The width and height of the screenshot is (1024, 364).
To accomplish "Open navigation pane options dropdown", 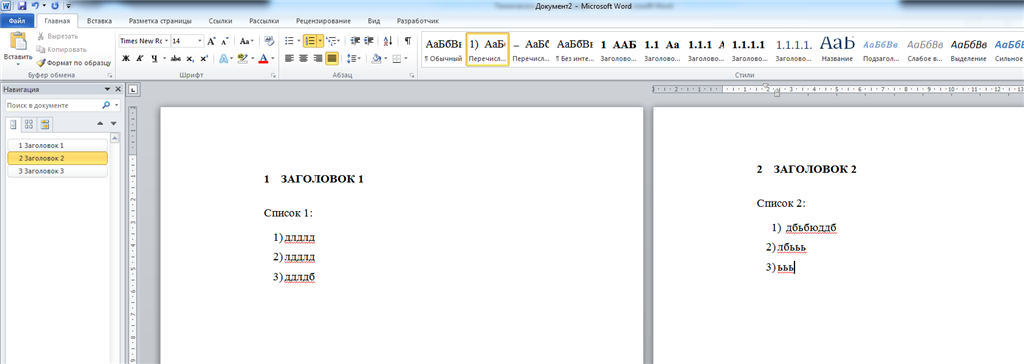I will (107, 90).
